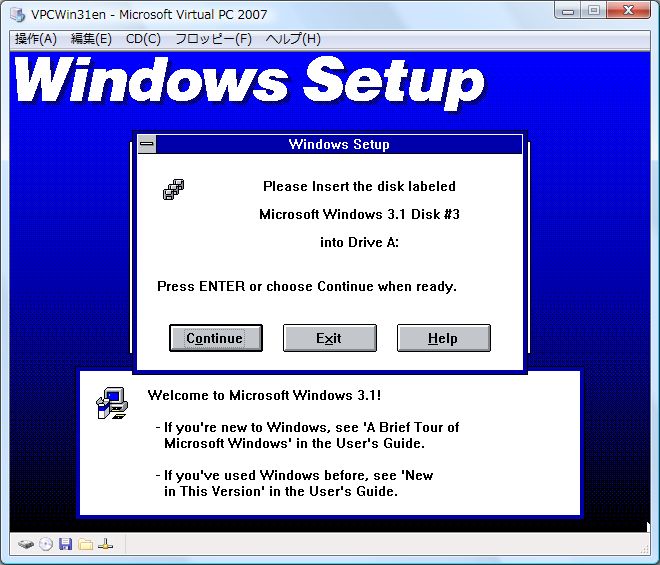
Task: Open the Windows Setup dialog control-menu box
Action: tap(147, 144)
